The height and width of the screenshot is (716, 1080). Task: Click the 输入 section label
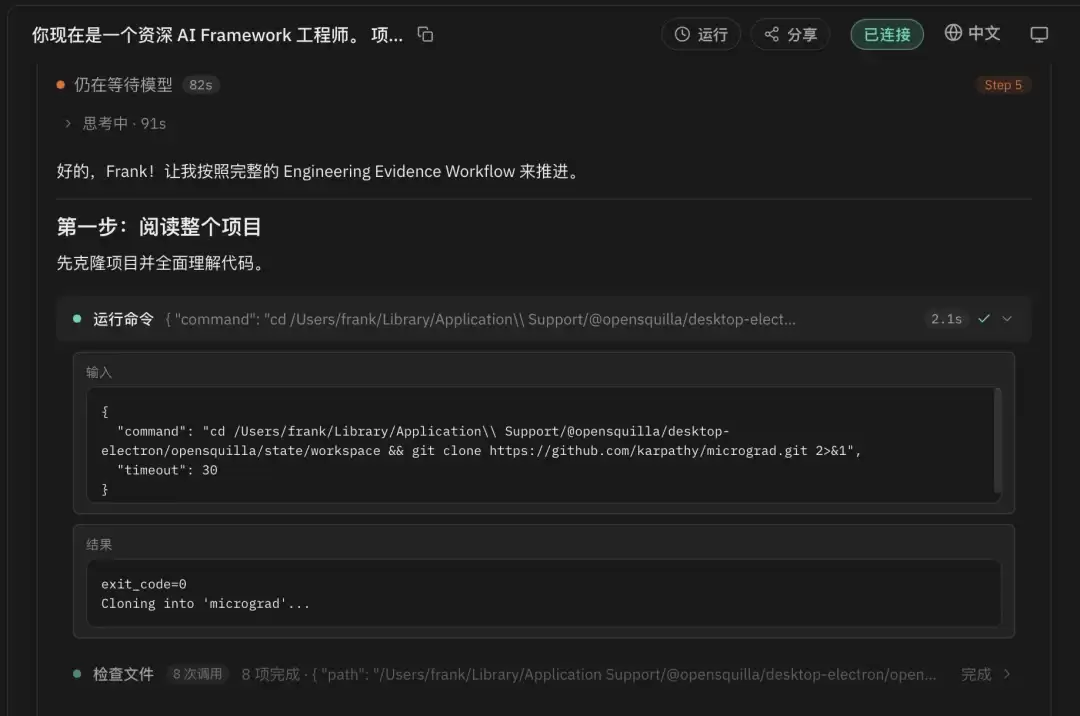point(99,372)
